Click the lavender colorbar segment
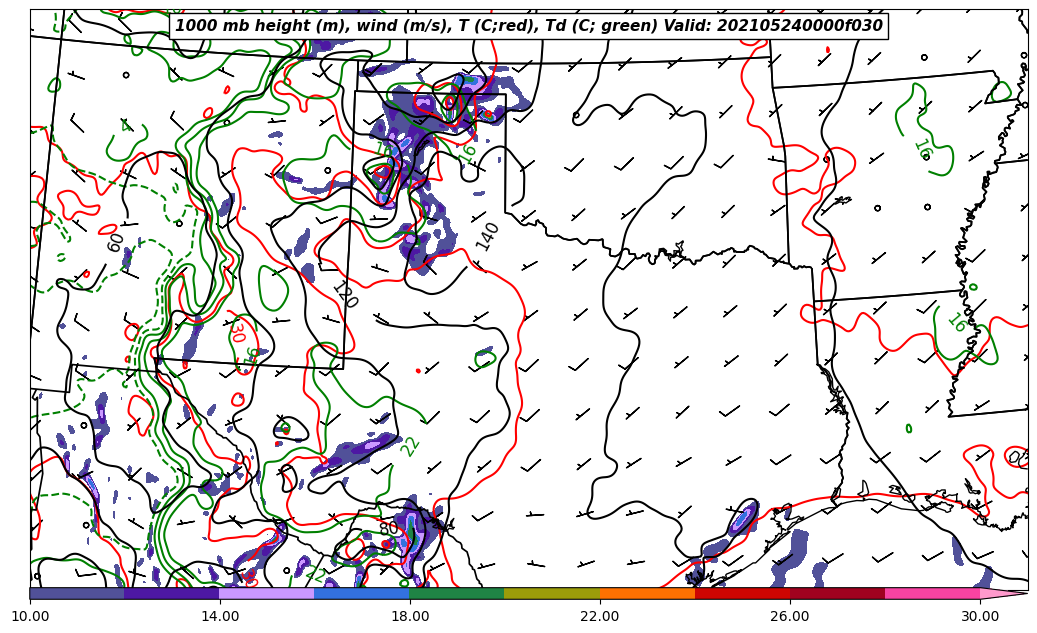The width and height of the screenshot is (1037, 633). click(266, 593)
